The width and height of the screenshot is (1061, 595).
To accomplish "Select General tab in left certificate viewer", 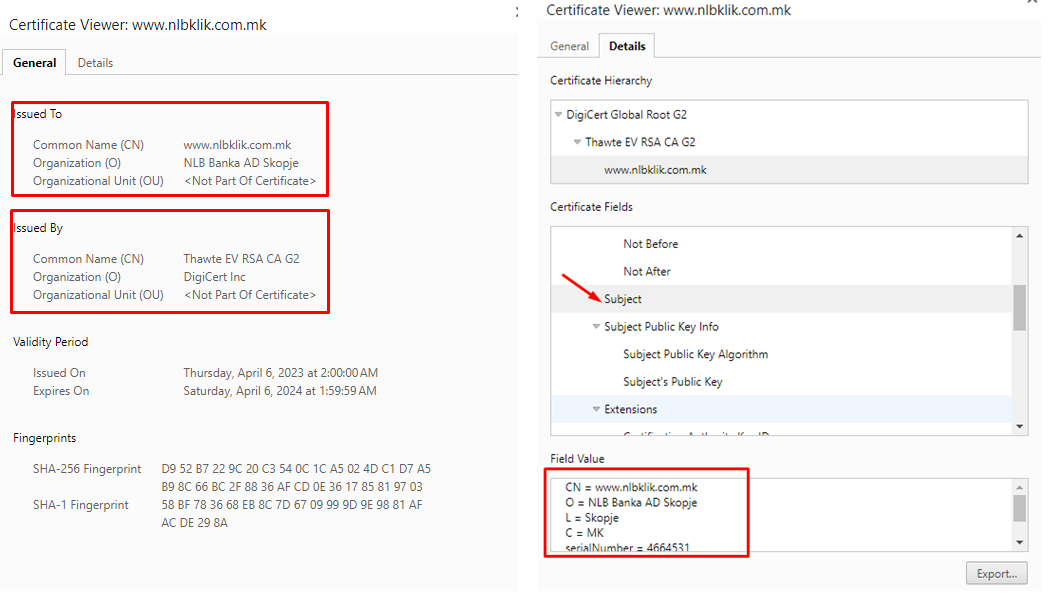I will pos(35,63).
